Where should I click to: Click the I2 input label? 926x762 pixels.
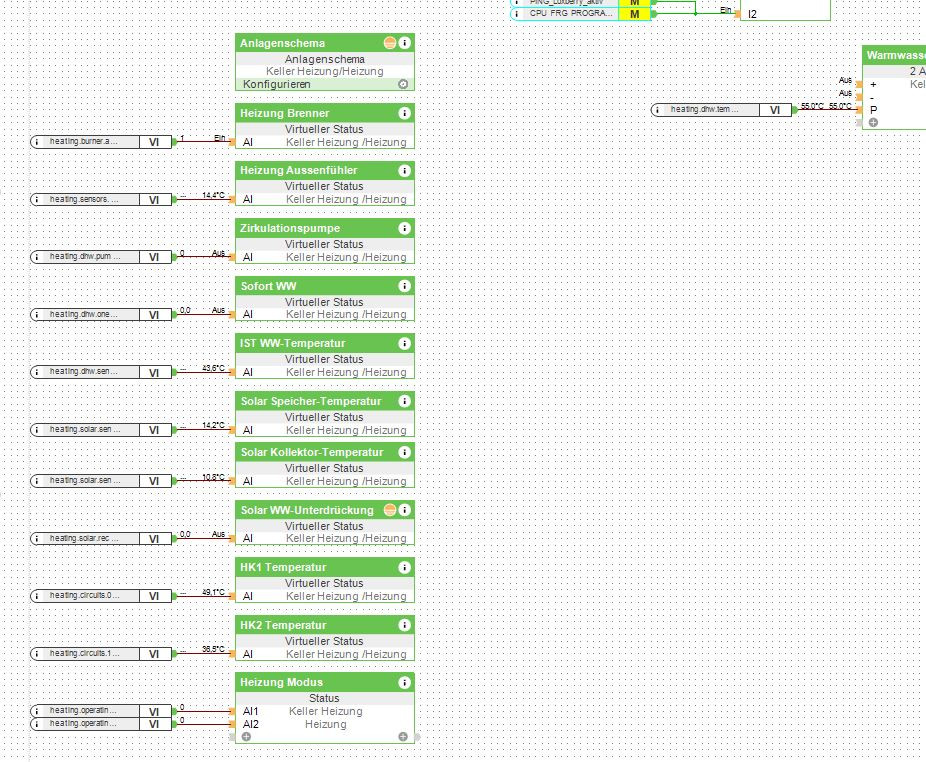tap(752, 14)
